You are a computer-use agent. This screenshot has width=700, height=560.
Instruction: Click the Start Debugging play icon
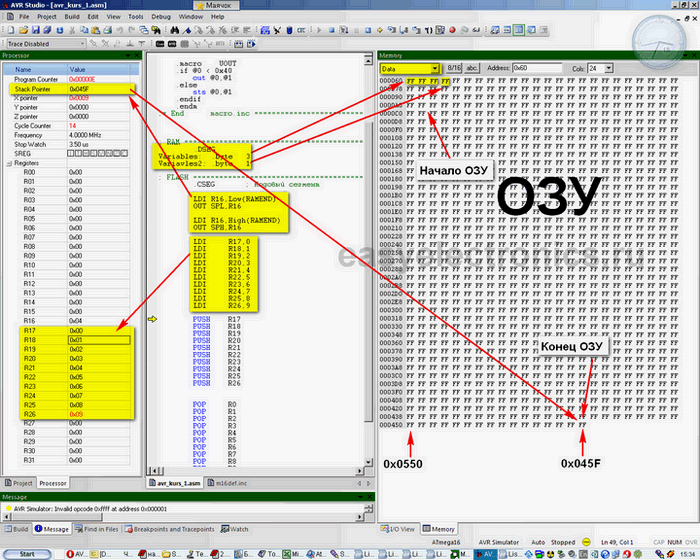(319, 30)
